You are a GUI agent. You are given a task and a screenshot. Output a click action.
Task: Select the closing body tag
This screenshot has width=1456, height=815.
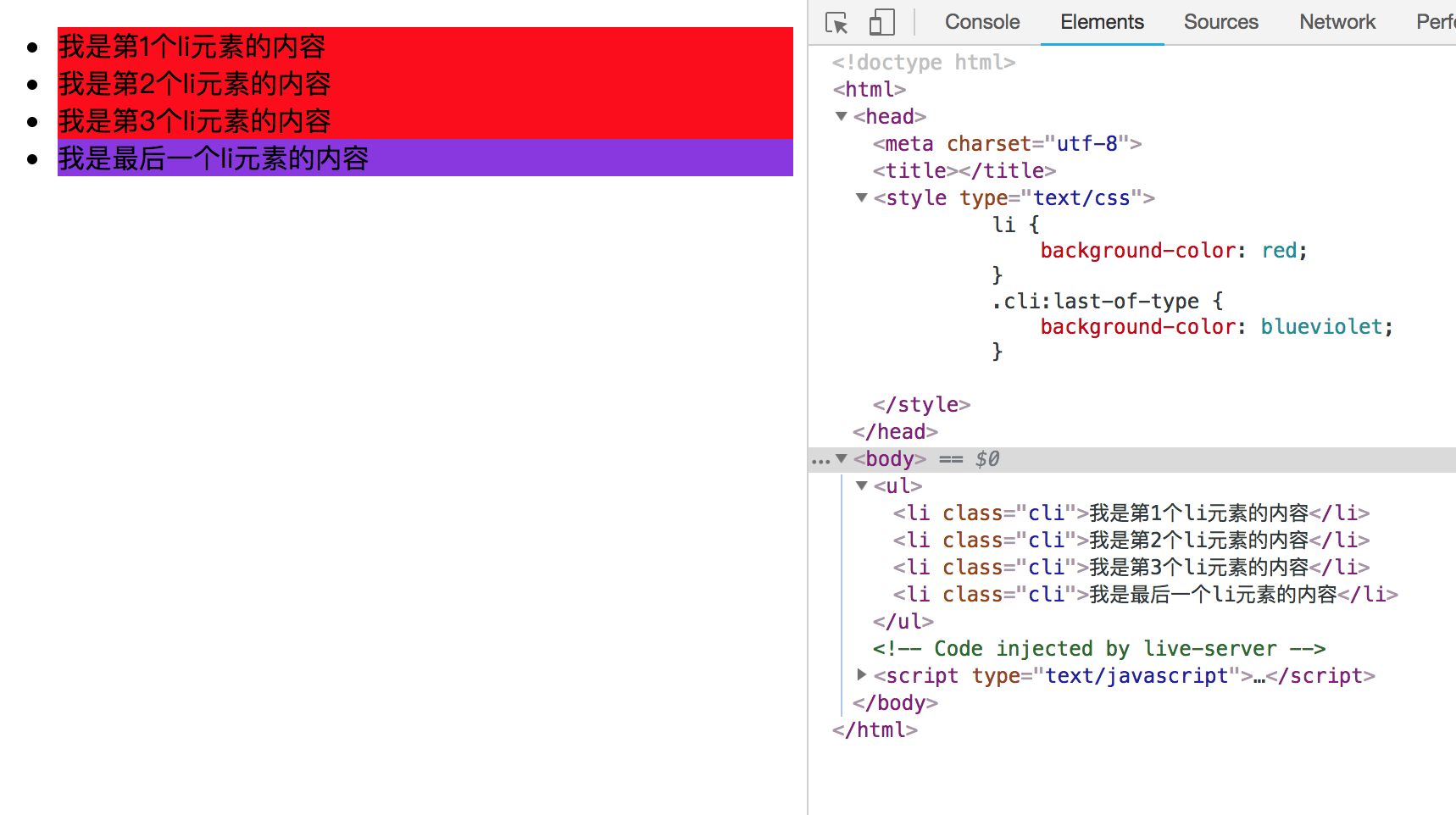pos(896,702)
